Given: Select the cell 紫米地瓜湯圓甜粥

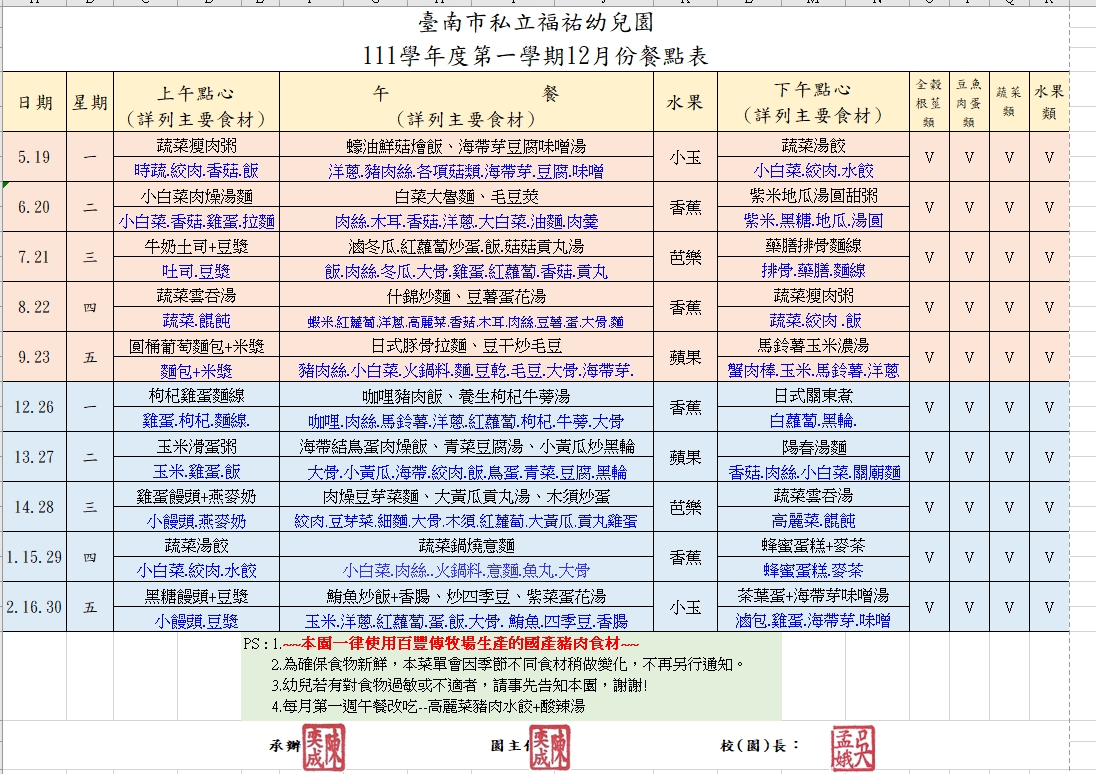Looking at the screenshot, I should (x=814, y=195).
